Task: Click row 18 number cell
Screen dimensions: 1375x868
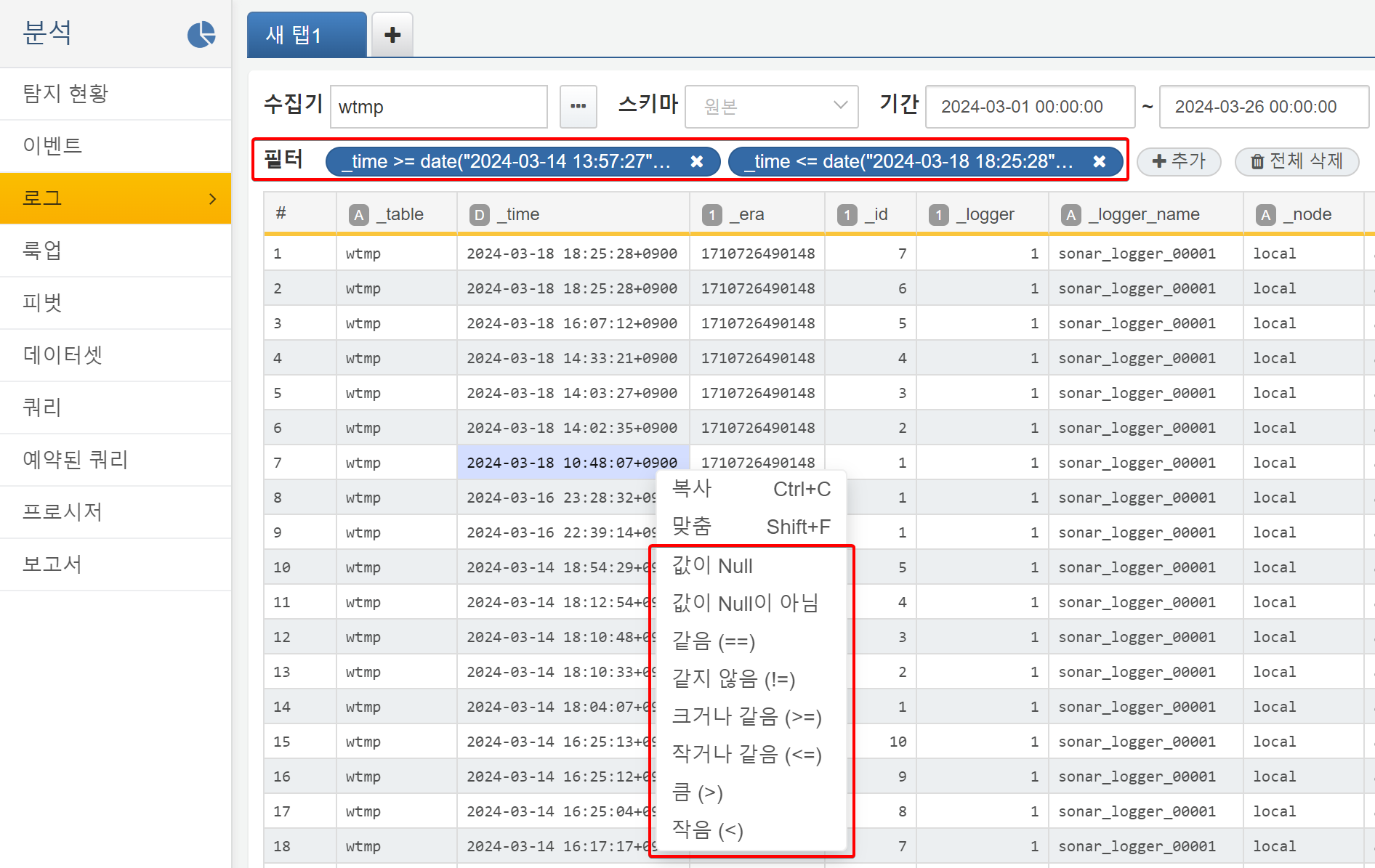Action: [300, 846]
